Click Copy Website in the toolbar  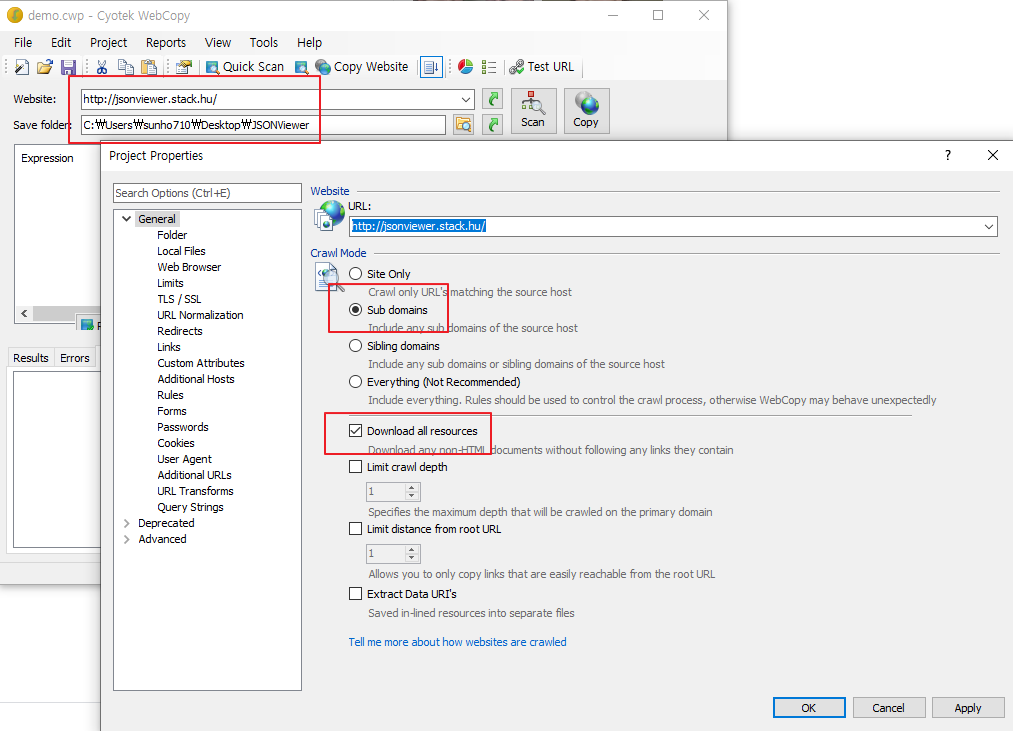[x=362, y=67]
